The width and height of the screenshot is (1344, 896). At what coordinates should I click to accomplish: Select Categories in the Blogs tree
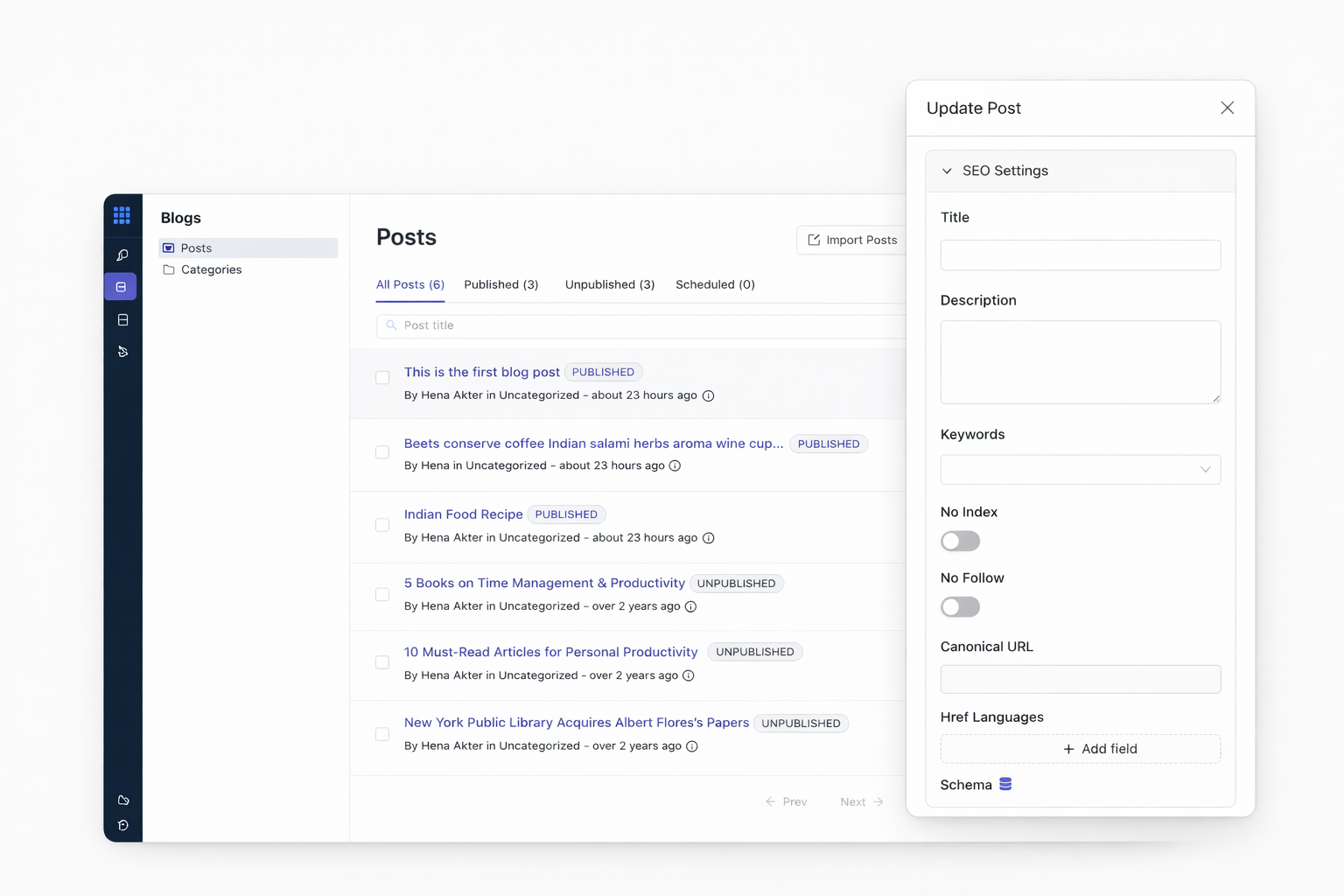tap(211, 269)
